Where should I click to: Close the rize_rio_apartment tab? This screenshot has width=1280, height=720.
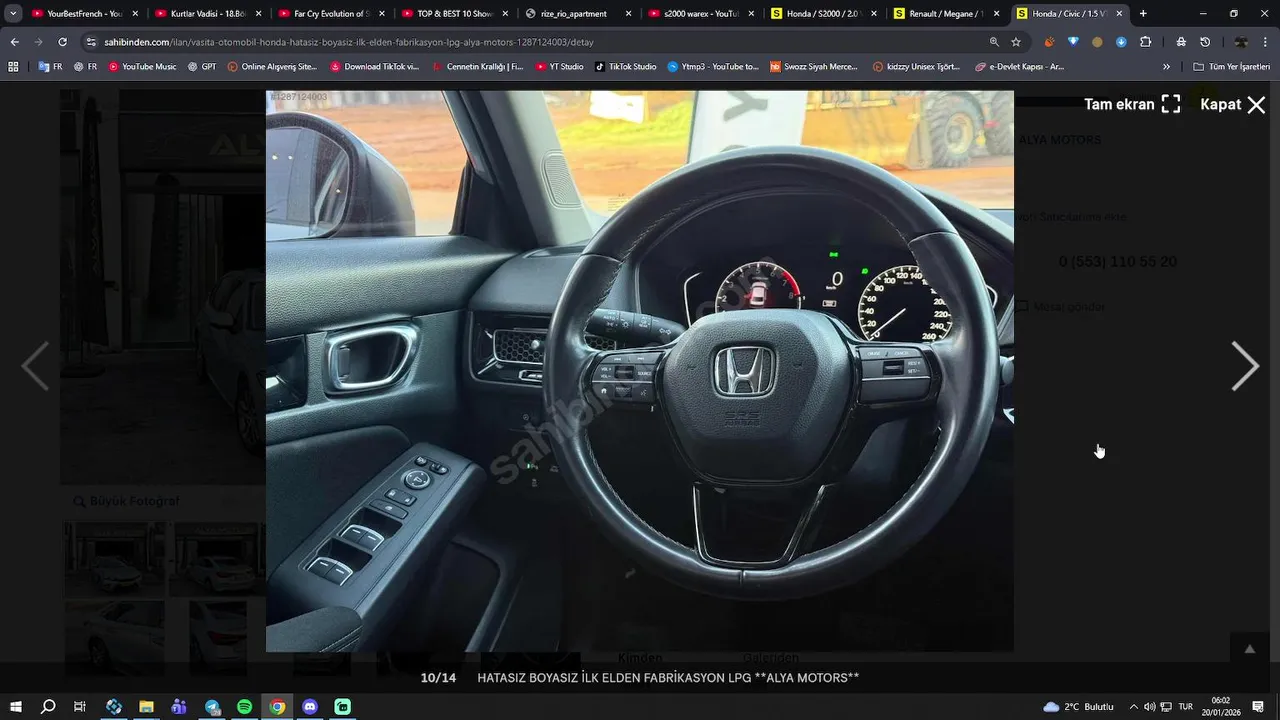tap(628, 14)
